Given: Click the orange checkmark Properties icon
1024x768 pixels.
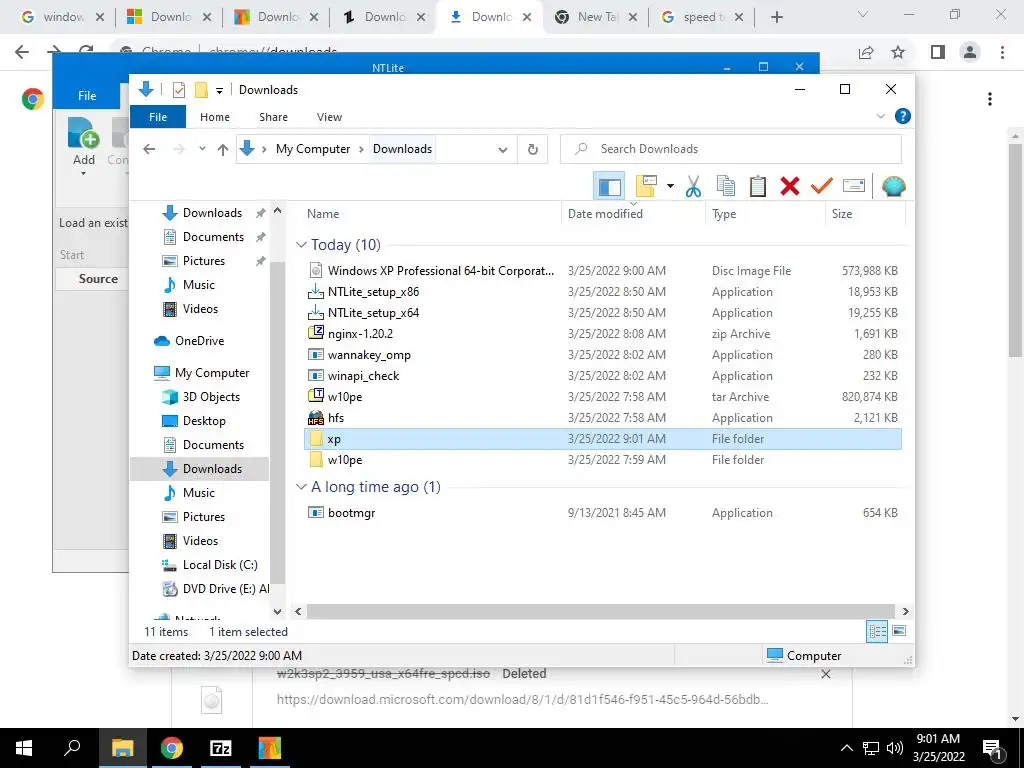Looking at the screenshot, I should 822,186.
